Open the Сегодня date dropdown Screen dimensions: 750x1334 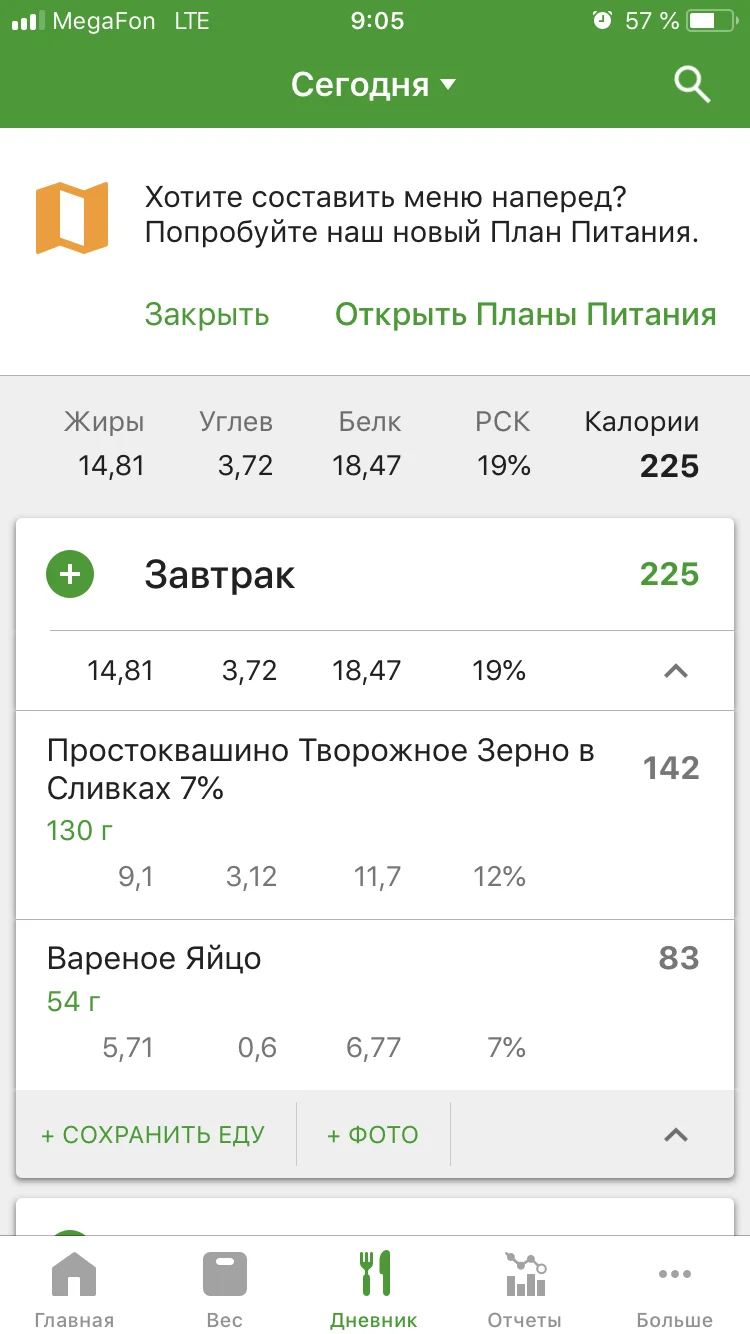[373, 85]
